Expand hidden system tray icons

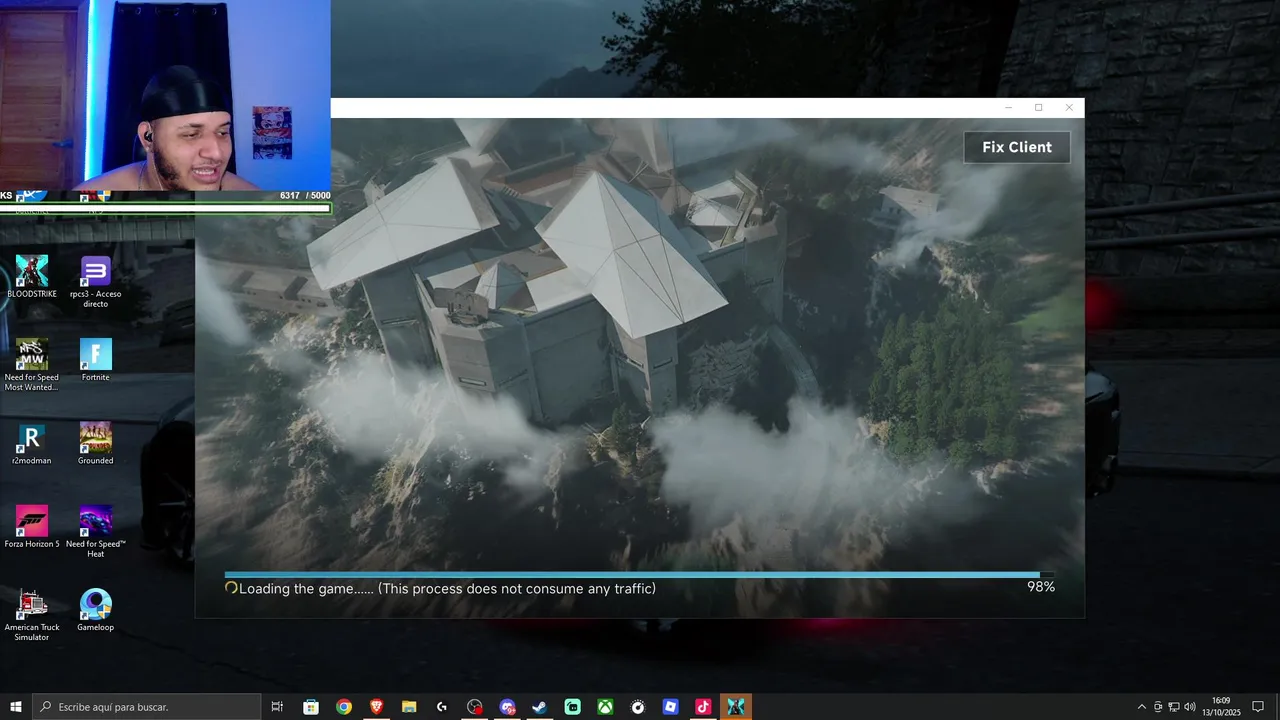[1142, 707]
